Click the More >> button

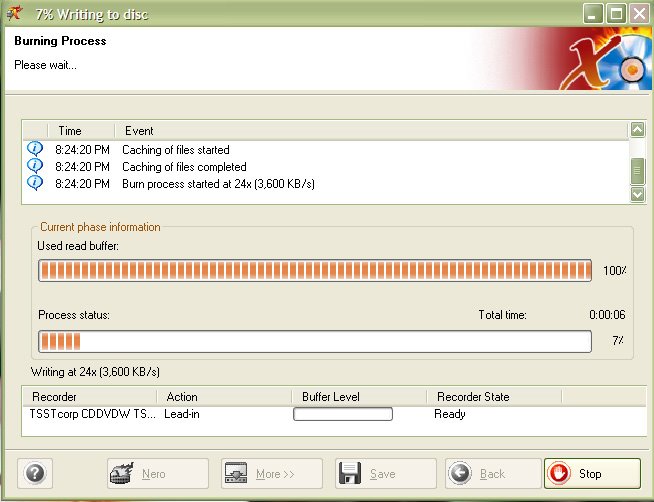272,473
